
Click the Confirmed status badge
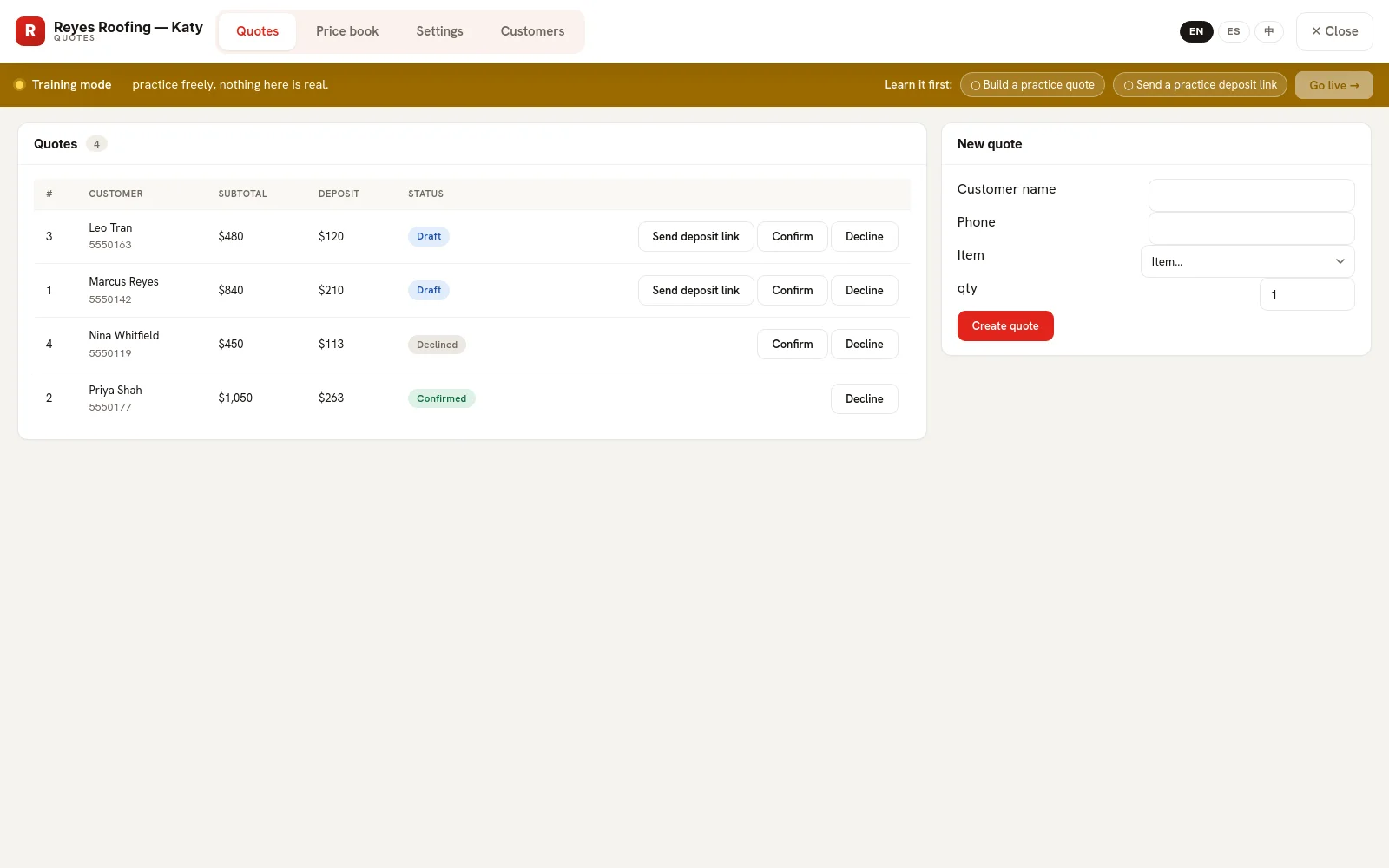(x=441, y=399)
